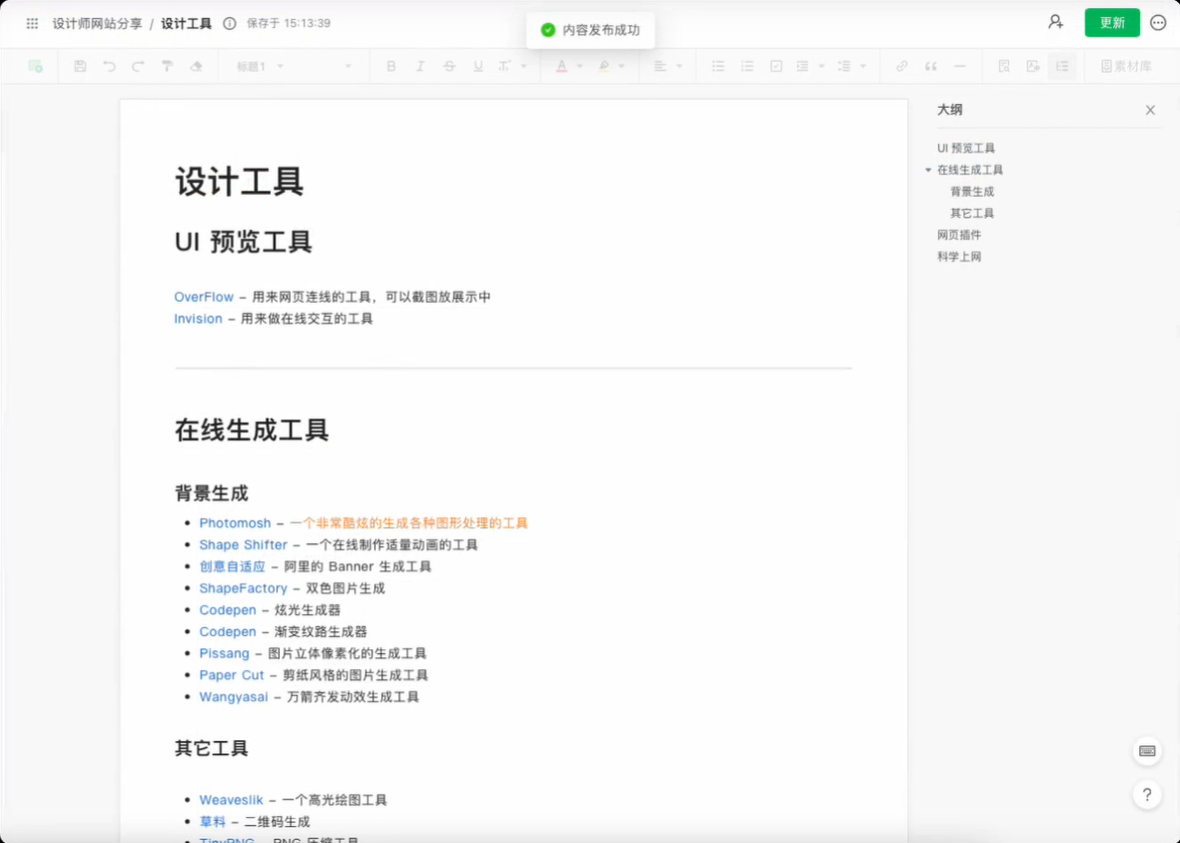The image size is (1180, 843).
Task: Insert a horizontal divider line
Action: point(960,66)
